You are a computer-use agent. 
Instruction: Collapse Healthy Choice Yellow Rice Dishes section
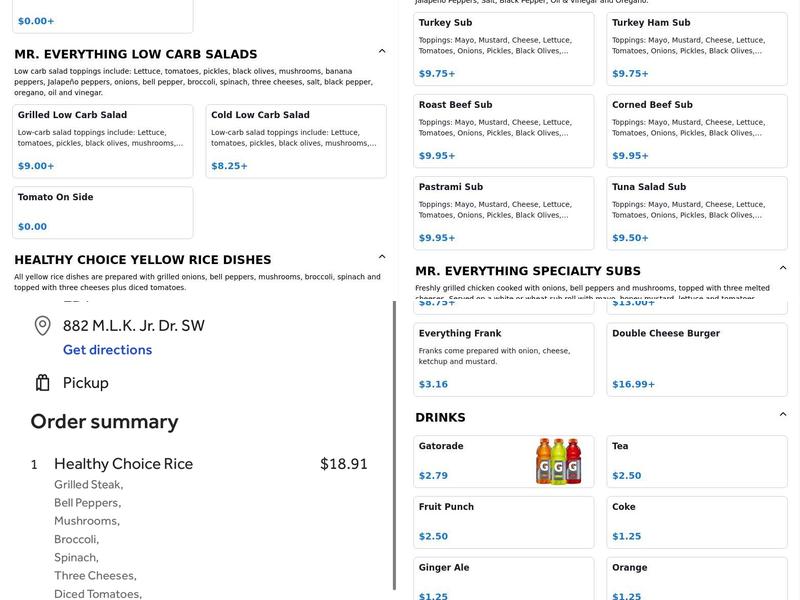pos(382,257)
